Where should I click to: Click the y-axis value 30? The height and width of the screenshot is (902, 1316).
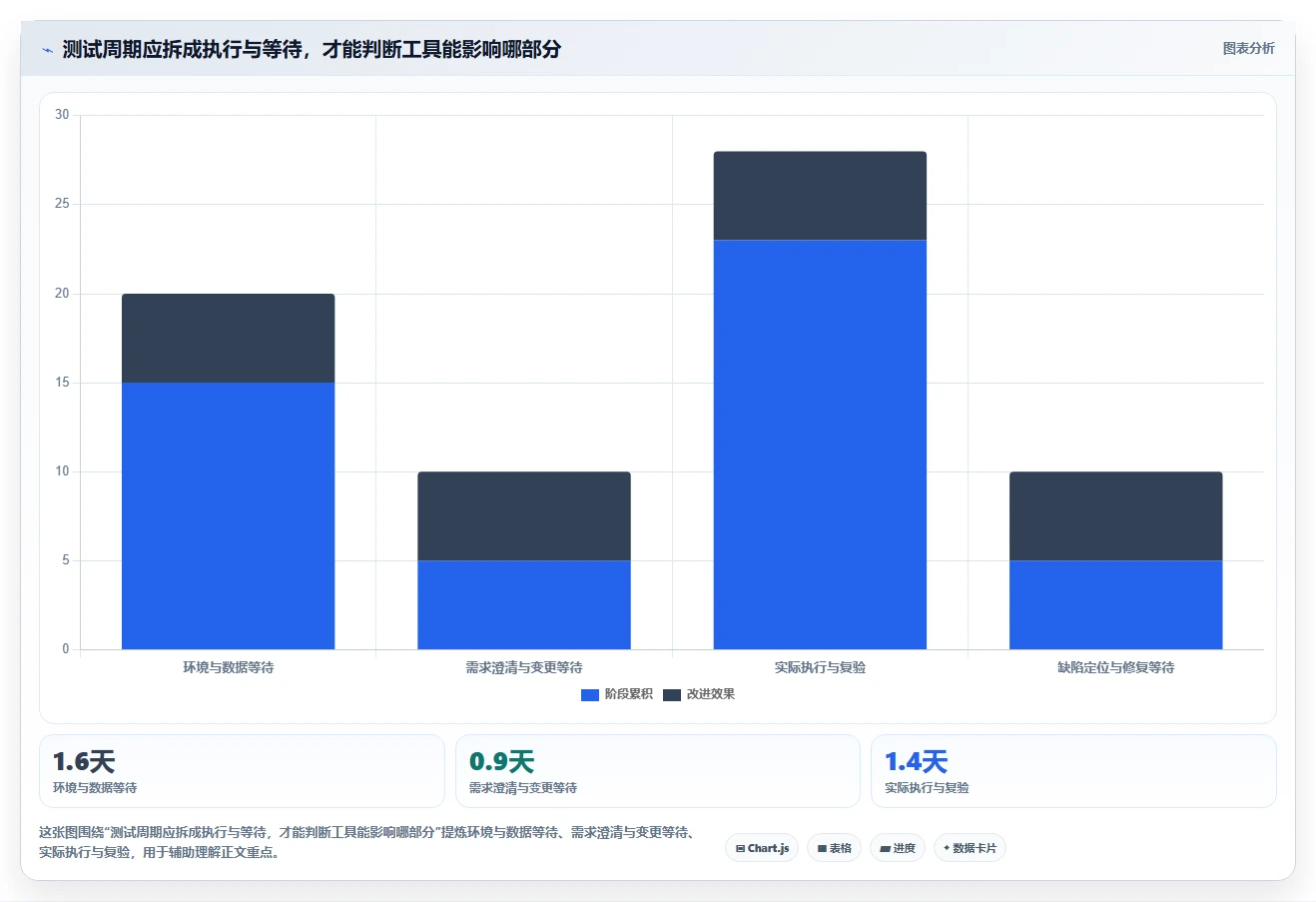[x=62, y=115]
